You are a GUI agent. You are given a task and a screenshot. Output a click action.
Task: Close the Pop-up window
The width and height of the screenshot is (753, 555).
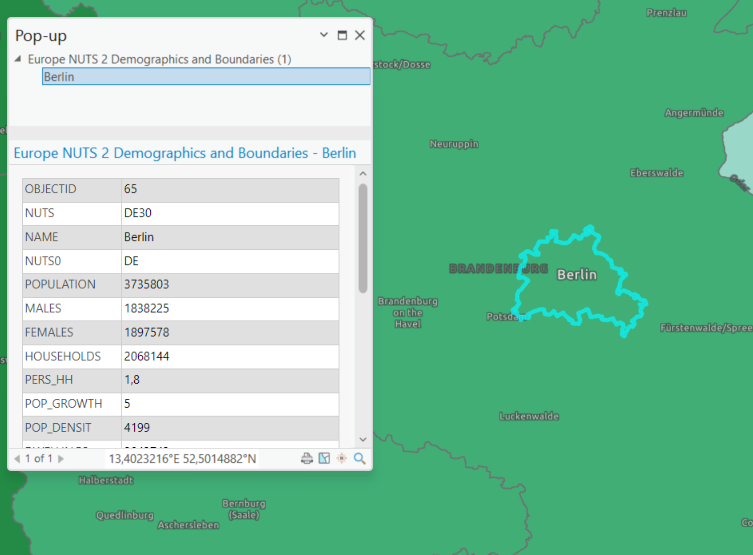(x=360, y=35)
